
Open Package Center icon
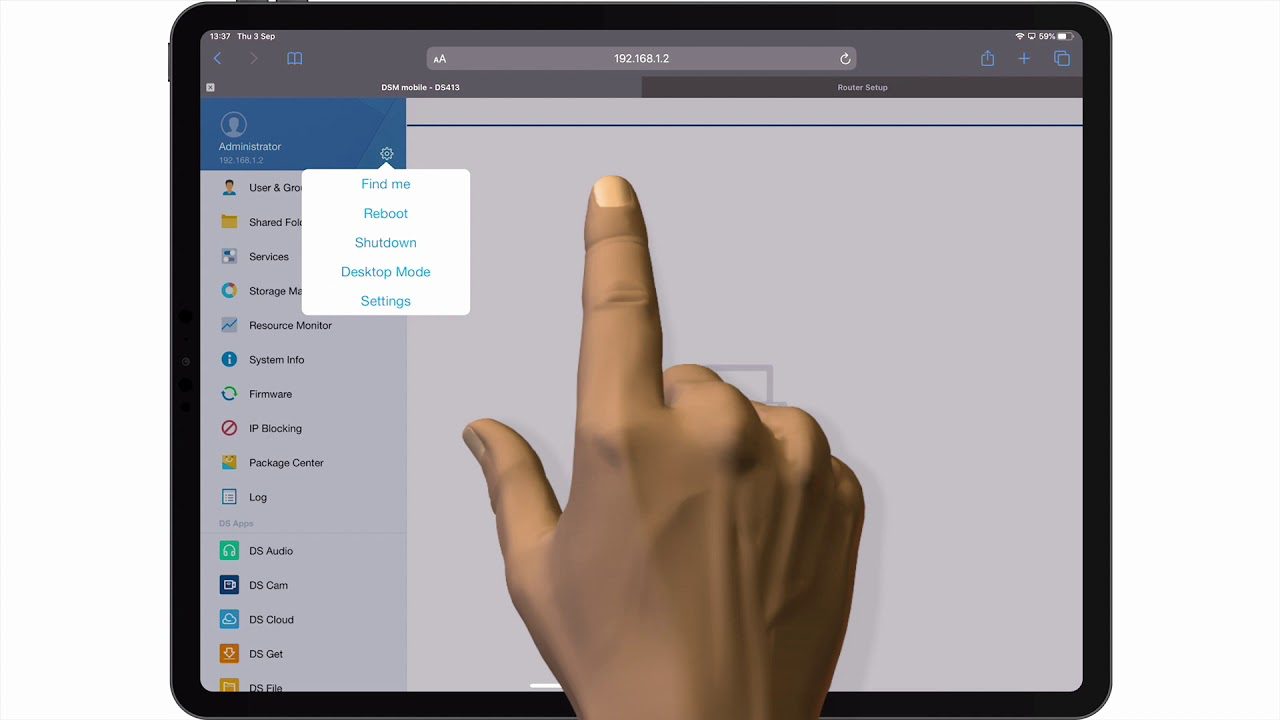(230, 463)
